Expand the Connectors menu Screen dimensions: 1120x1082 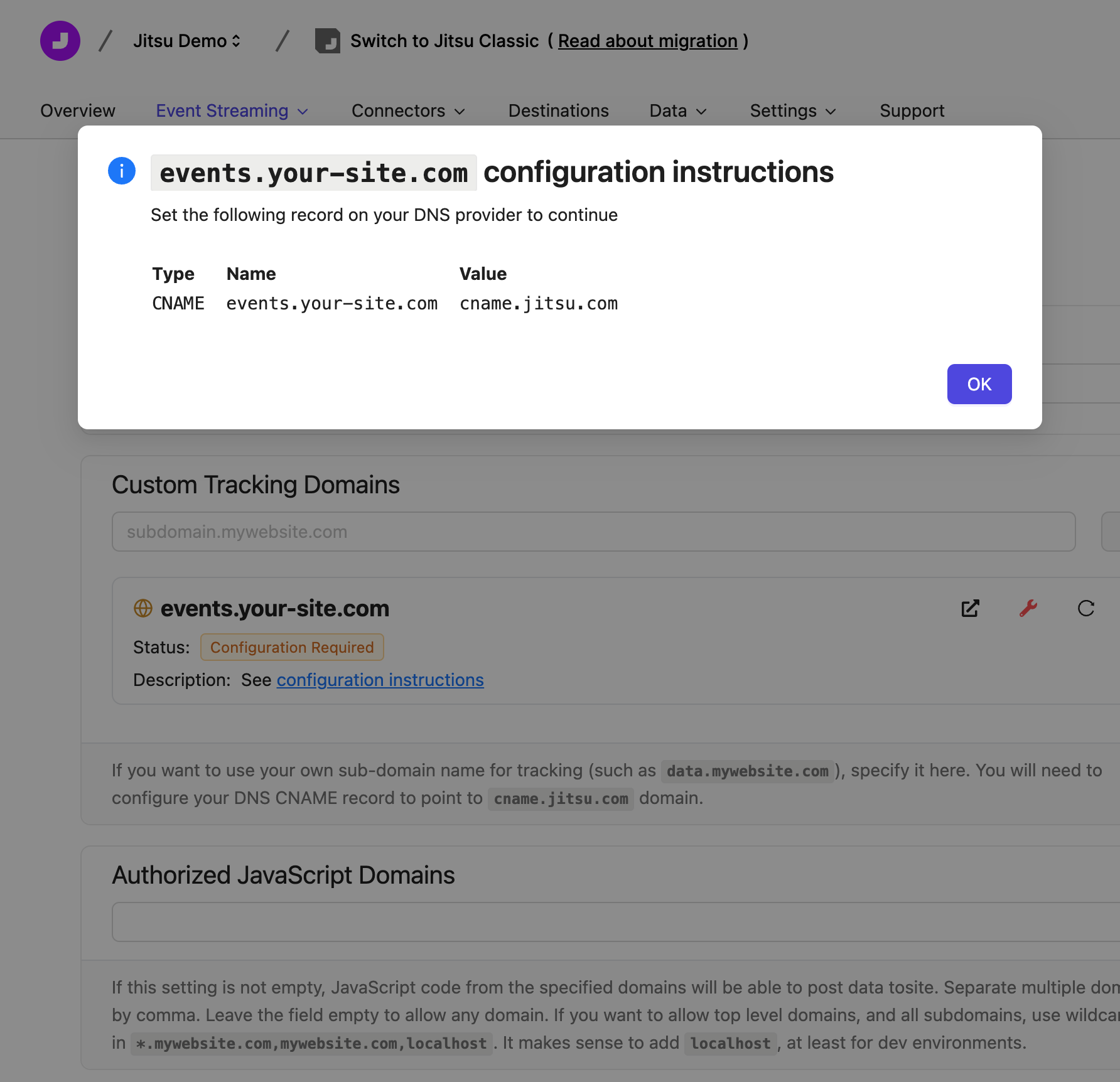tap(408, 110)
